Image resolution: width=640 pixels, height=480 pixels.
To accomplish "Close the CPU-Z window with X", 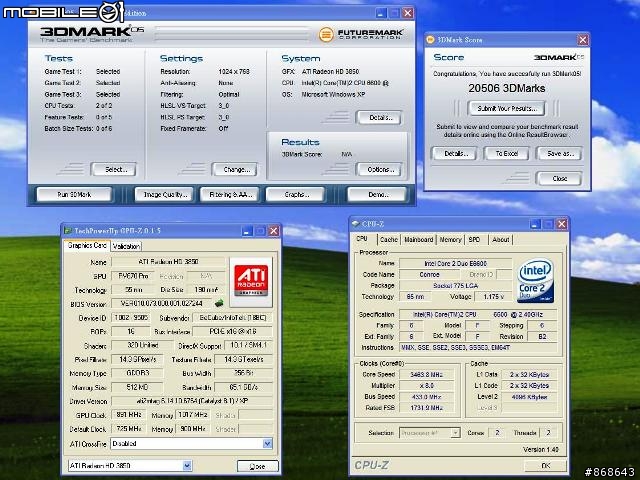I will (562, 224).
